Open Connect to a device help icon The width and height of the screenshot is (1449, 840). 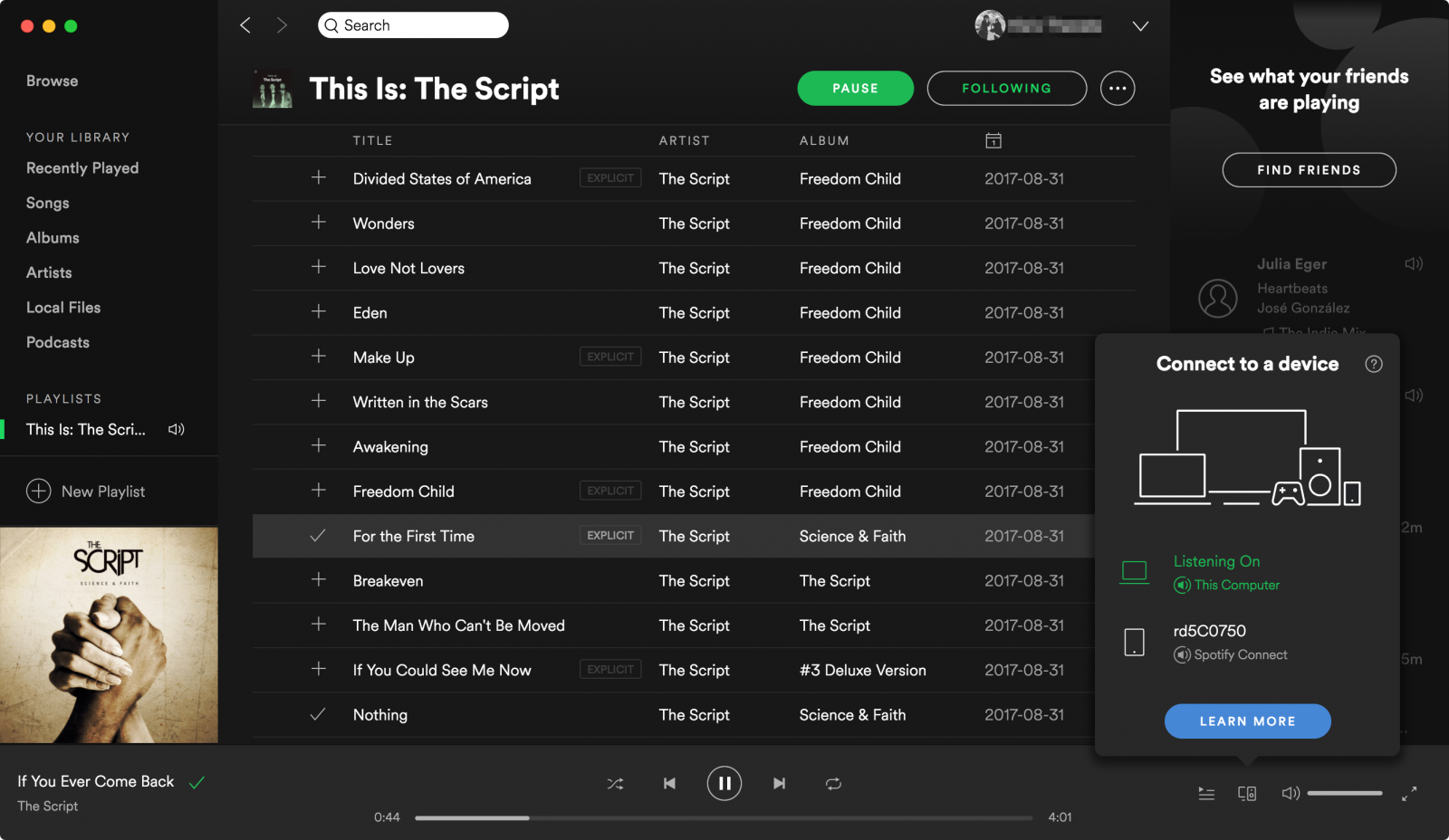click(1374, 364)
